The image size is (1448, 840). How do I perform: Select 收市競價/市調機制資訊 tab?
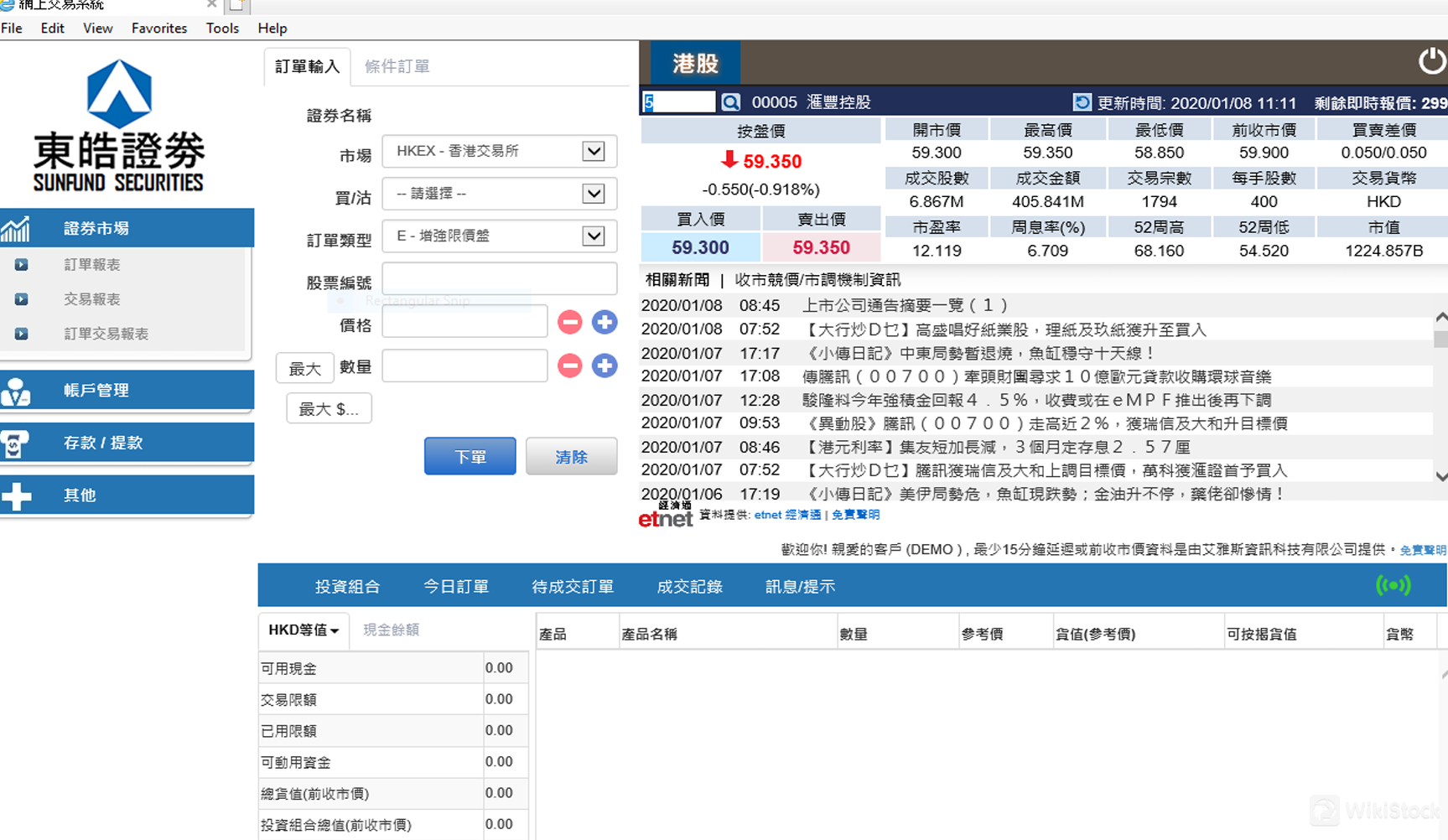coord(817,280)
